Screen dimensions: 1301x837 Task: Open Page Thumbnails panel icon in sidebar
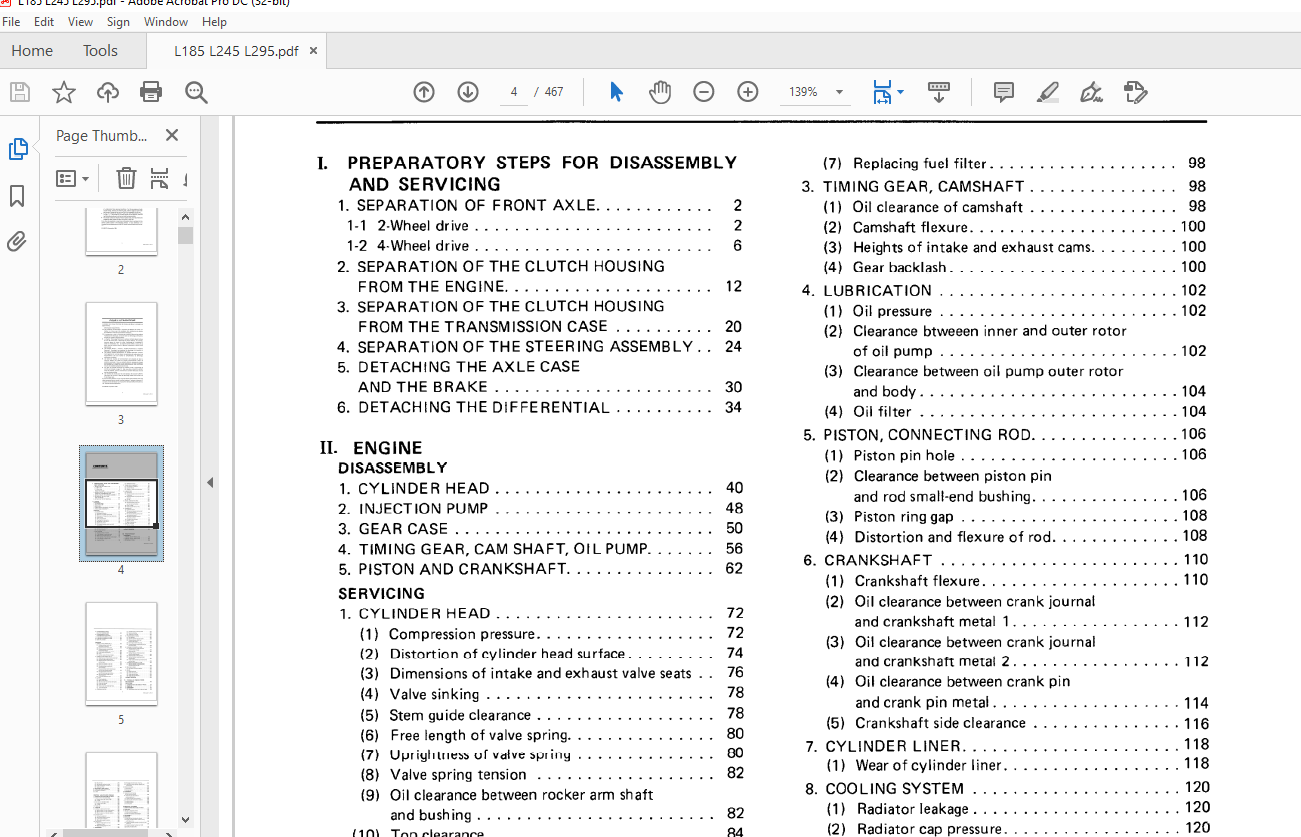(x=17, y=149)
